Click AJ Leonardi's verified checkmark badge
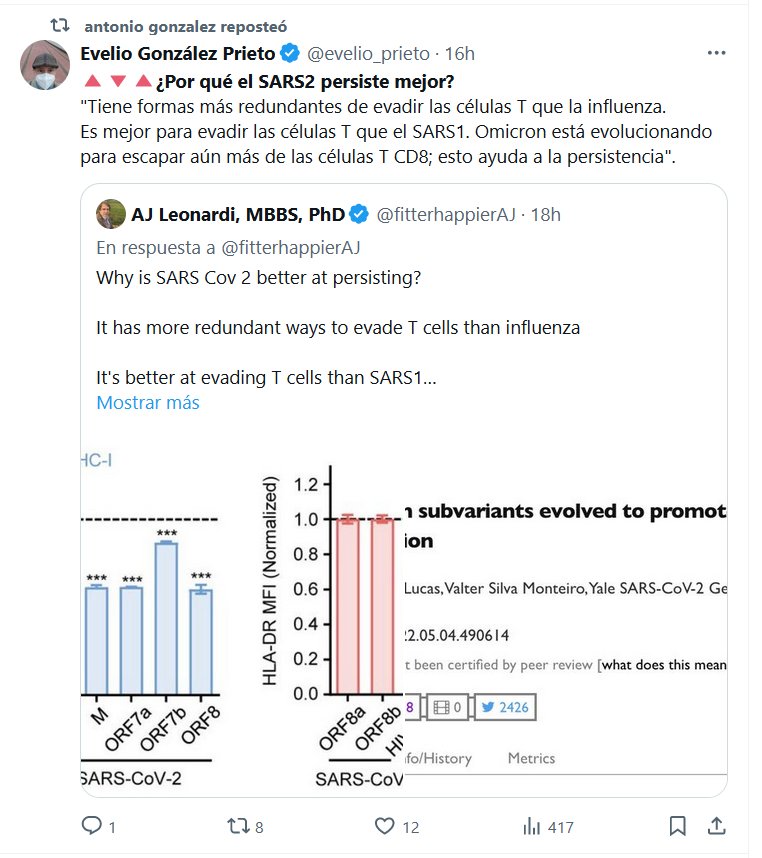Screen dimensions: 762x858 coord(358,214)
